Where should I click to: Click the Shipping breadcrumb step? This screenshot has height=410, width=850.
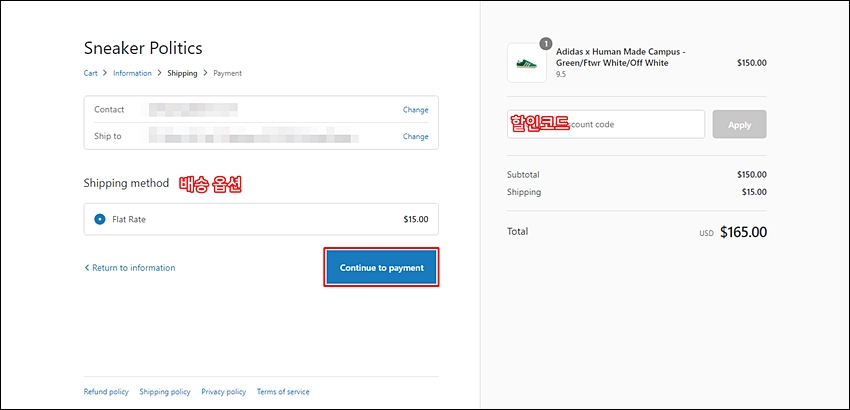(x=182, y=73)
